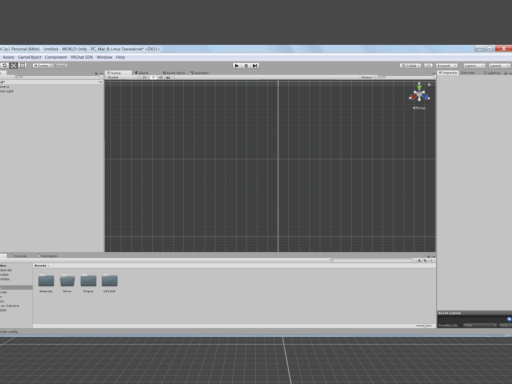The height and width of the screenshot is (384, 512).
Task: Open the Layers dropdown
Action: (x=474, y=66)
